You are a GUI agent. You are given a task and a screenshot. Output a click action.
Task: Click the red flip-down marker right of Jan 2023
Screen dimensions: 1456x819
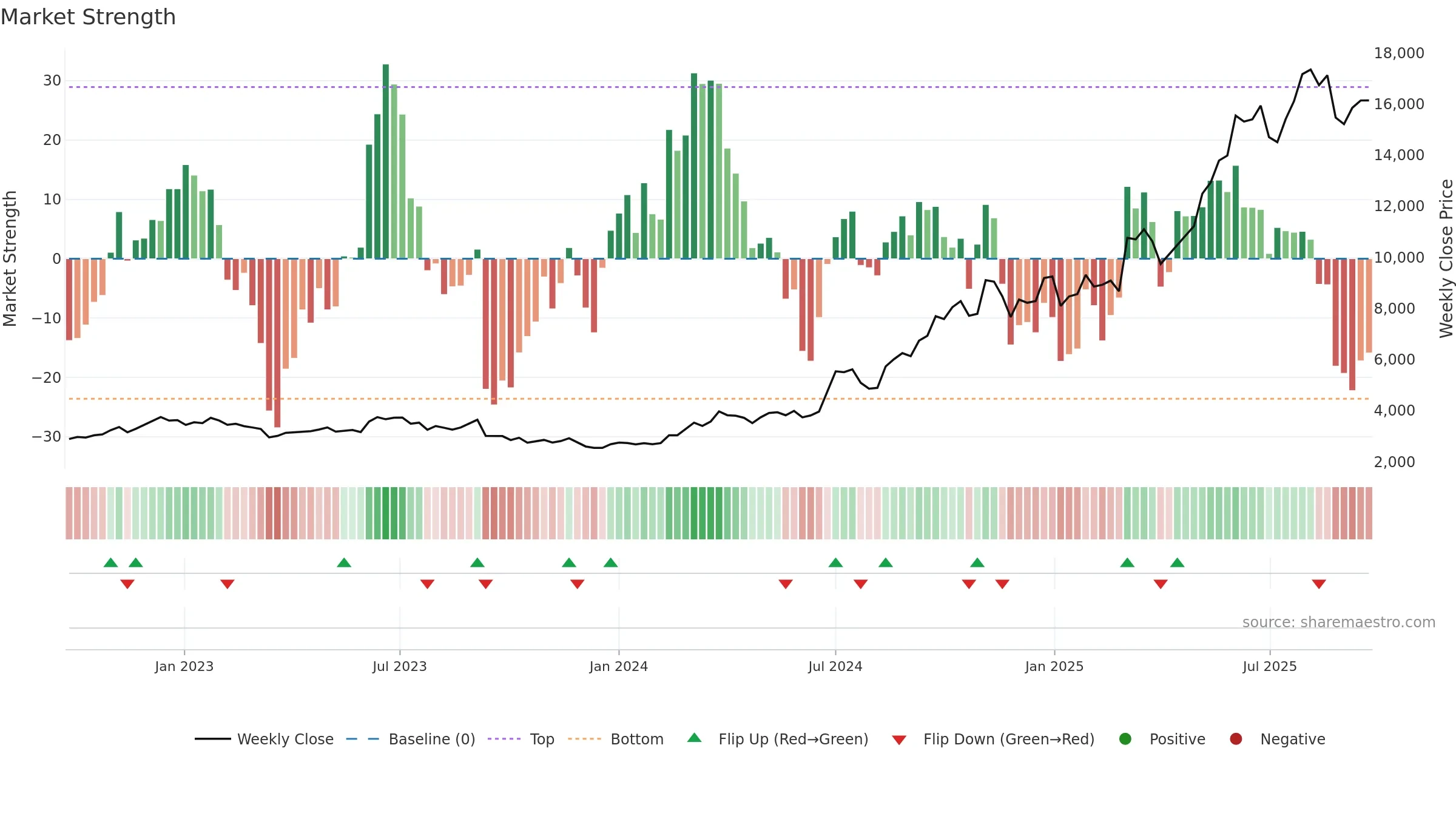tap(227, 584)
